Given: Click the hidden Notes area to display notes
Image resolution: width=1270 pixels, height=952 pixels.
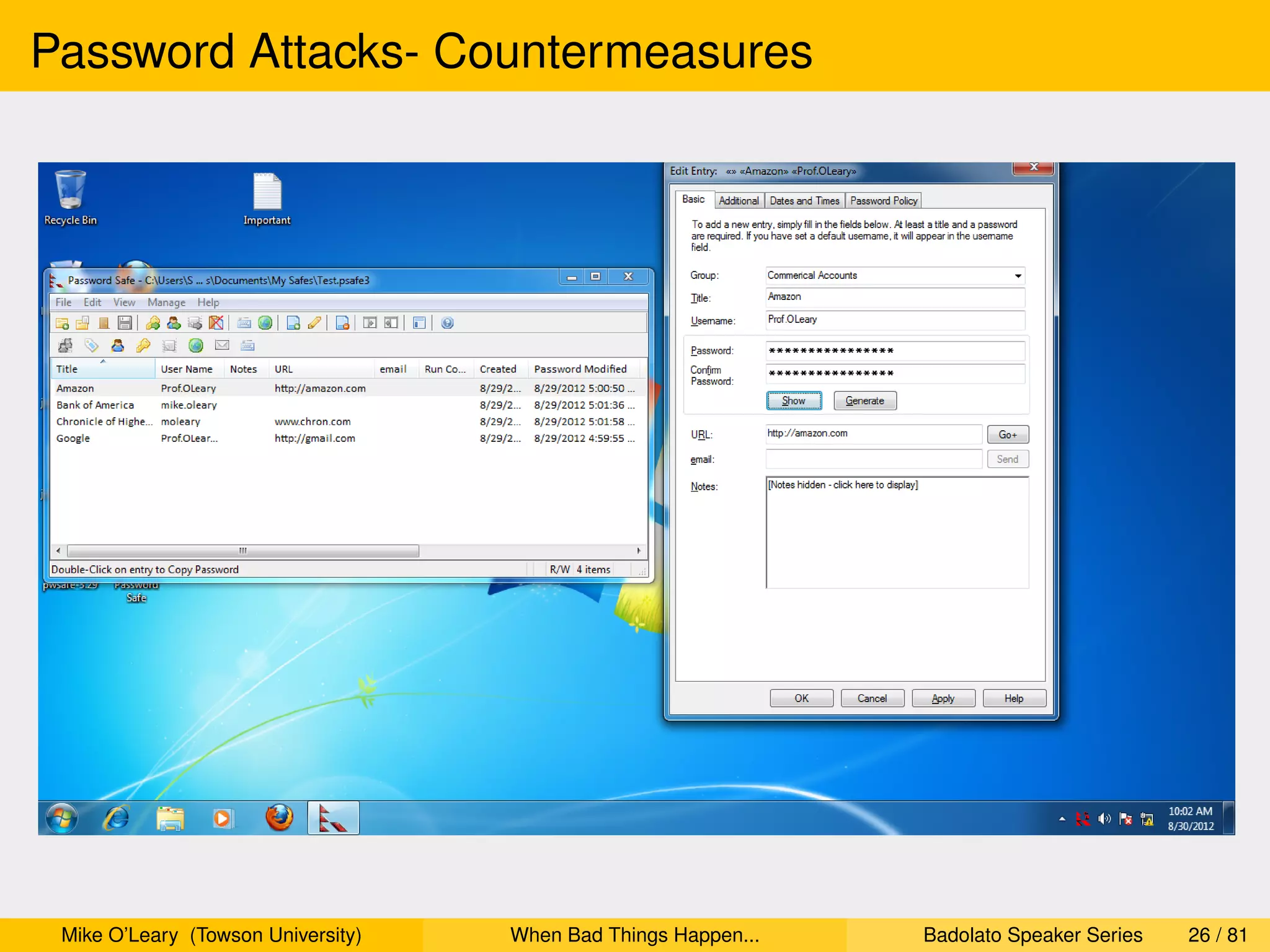Looking at the screenshot, I should coord(897,532).
